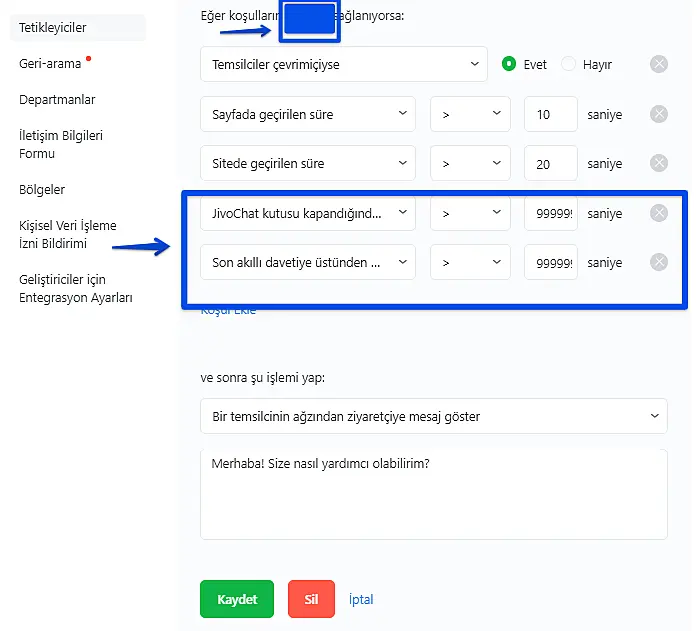Screen dimensions: 697x631
Task: Click the Sayfada geçirilen süre seconds field
Action: coord(550,114)
